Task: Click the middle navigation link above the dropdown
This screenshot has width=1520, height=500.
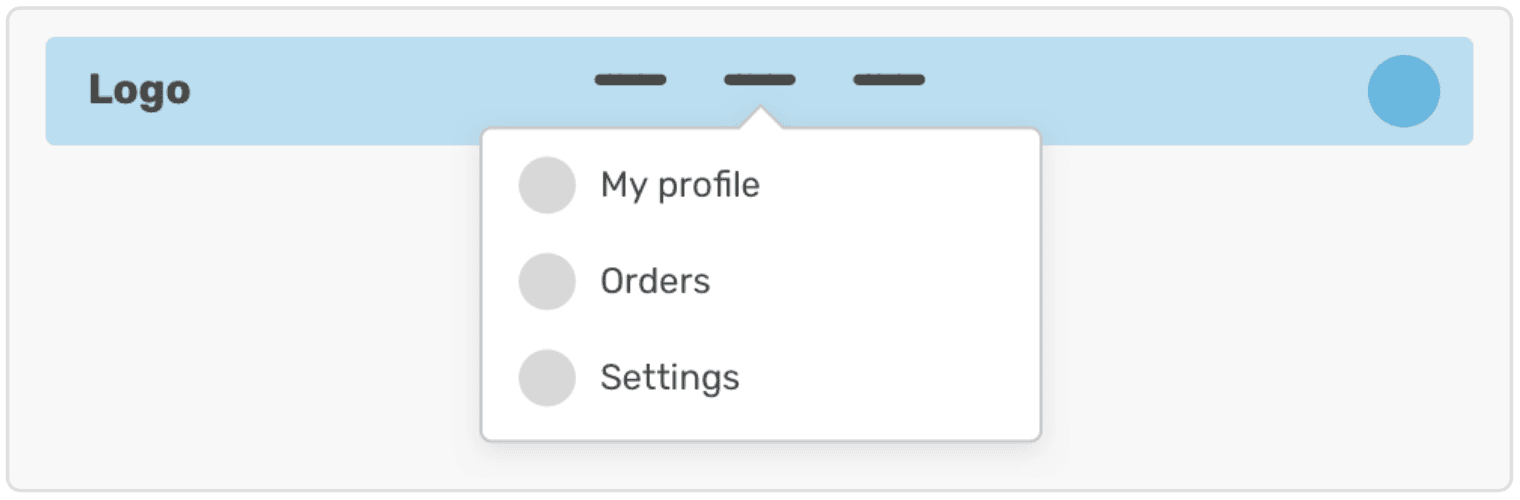Action: pyautogui.click(x=760, y=80)
